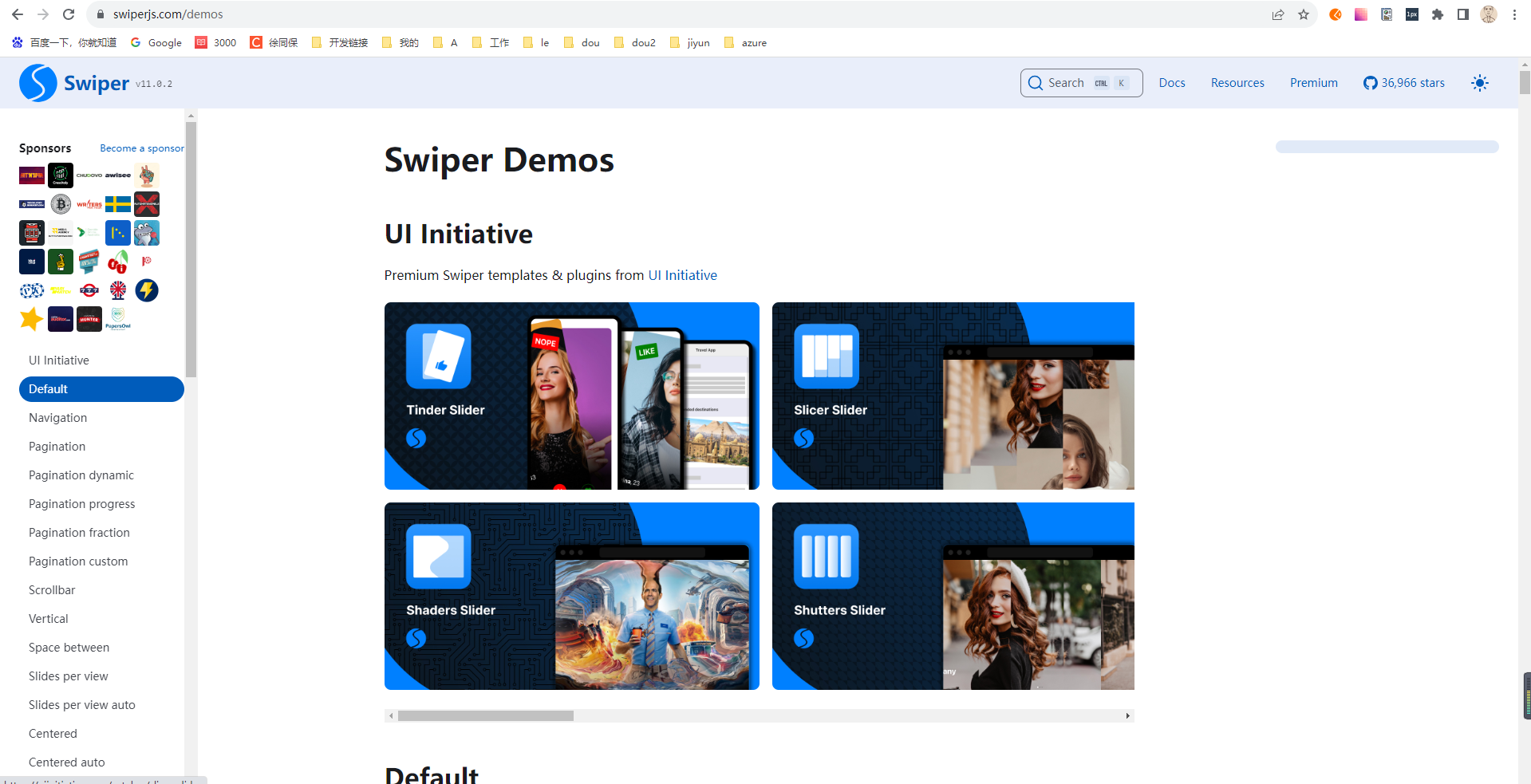The height and width of the screenshot is (784, 1531).
Task: Click the sidebar vertical scrollbar thumb
Action: (x=191, y=249)
